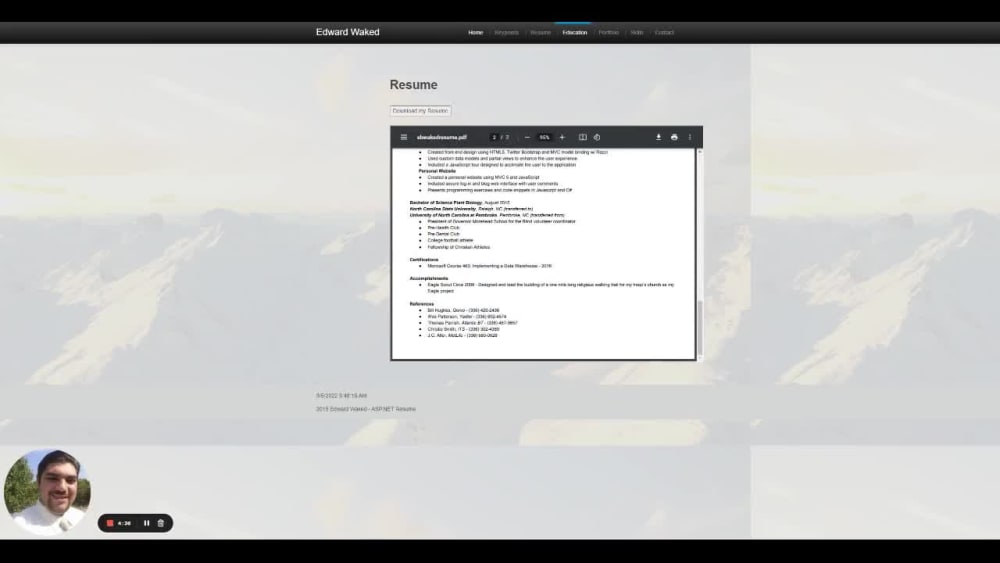Image resolution: width=1000 pixels, height=563 pixels.
Task: Click the Accomplishments heading in the PDF
Action: point(429,278)
